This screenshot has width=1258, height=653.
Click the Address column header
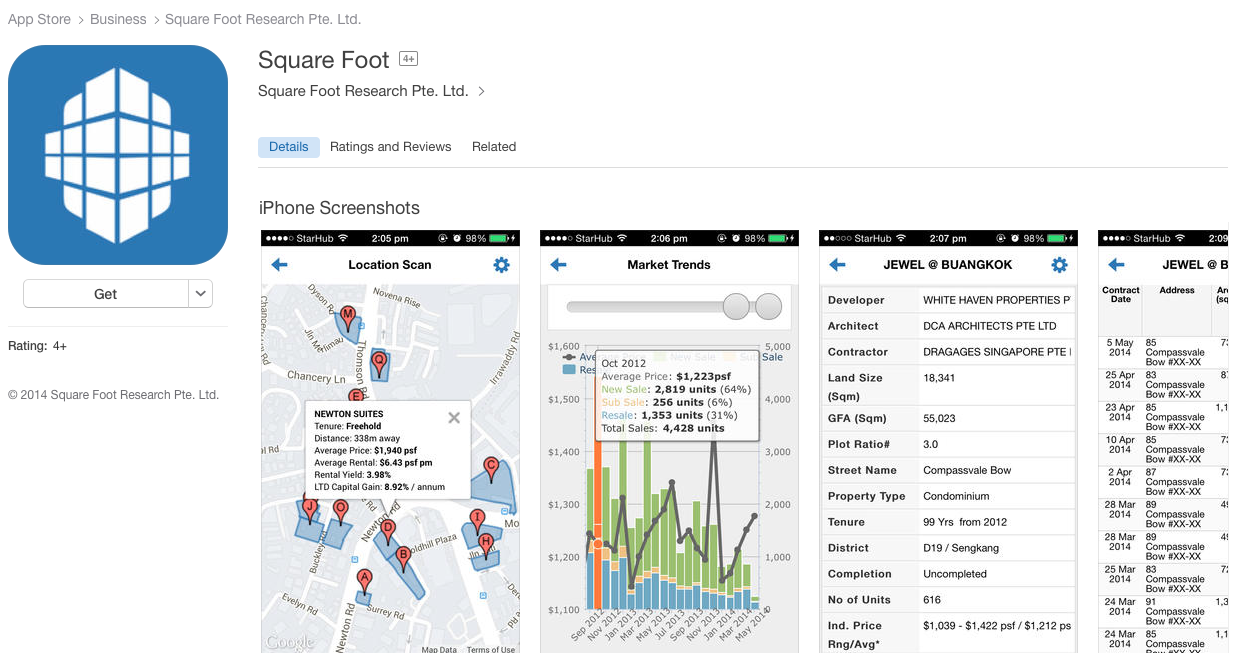1177,290
